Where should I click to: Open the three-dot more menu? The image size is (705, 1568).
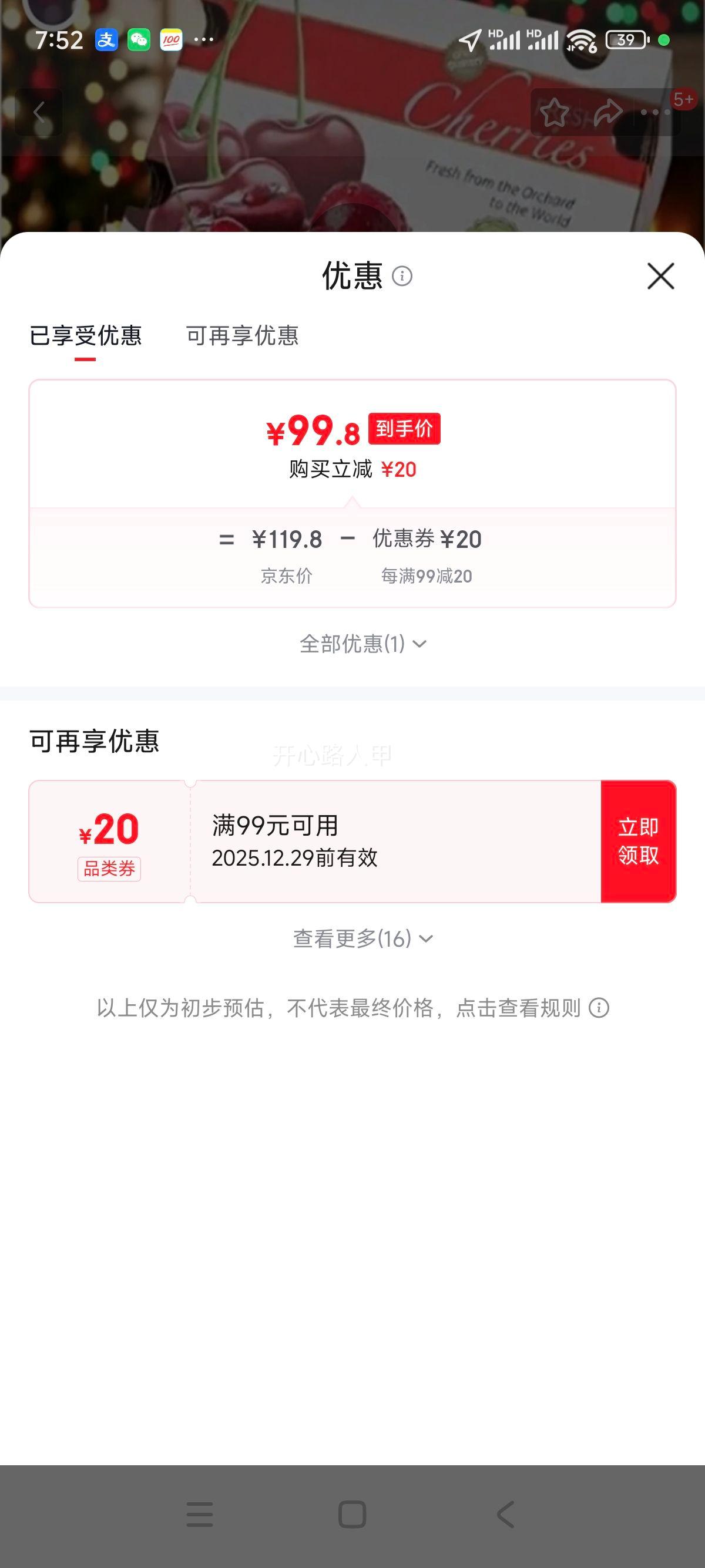click(x=655, y=113)
